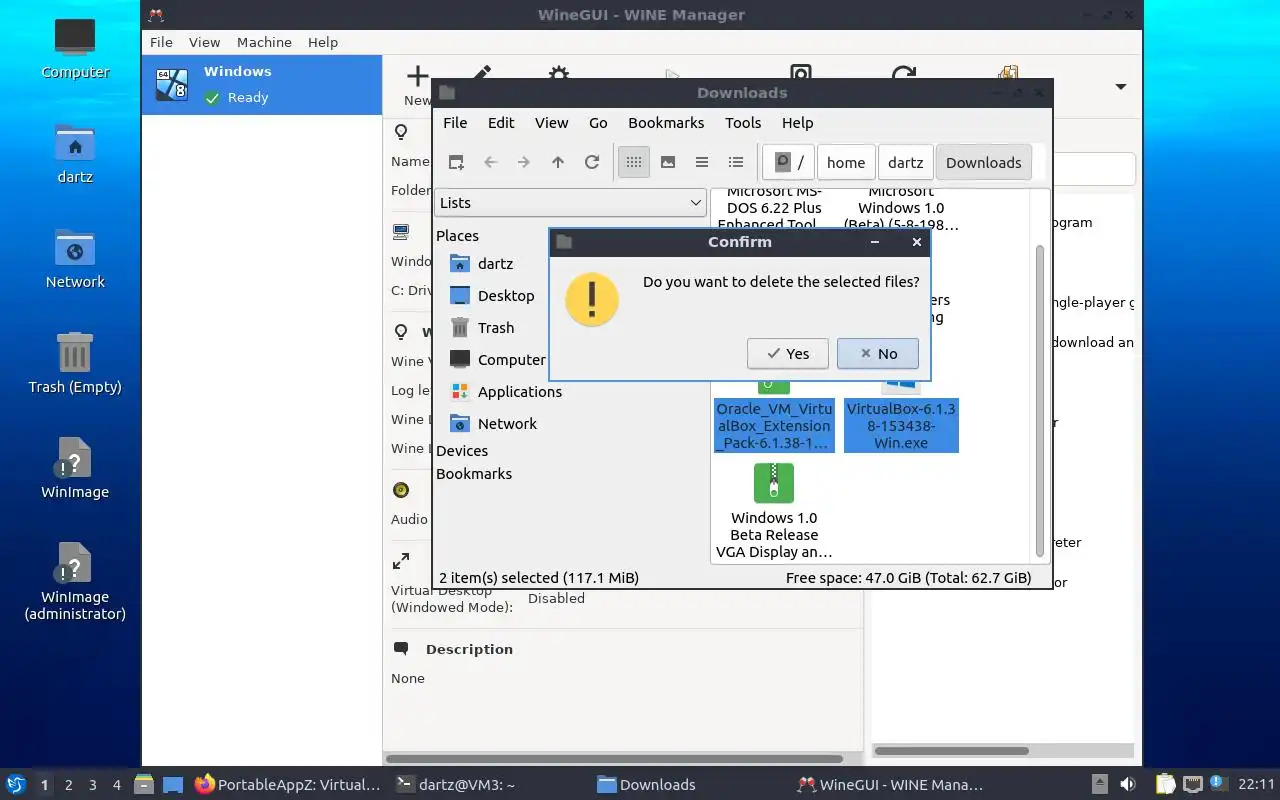Screen dimensions: 1280x800
Task: Open the View menu in Downloads window
Action: click(551, 123)
